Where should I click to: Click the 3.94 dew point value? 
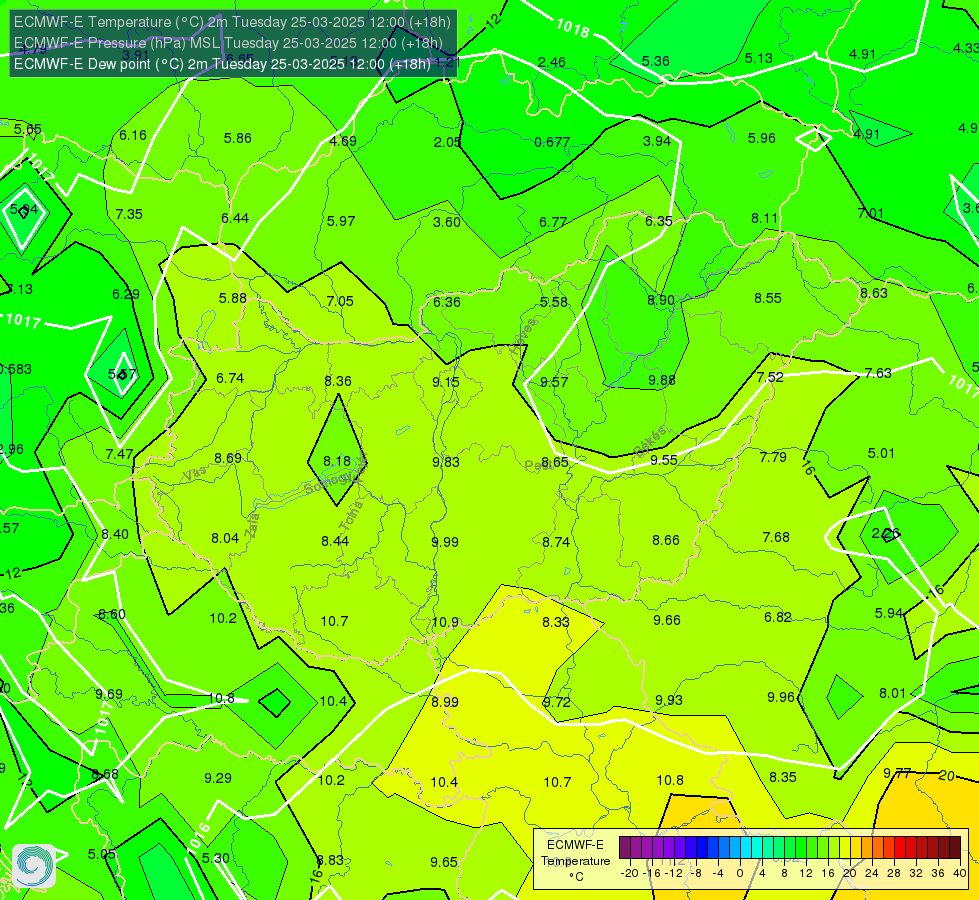click(x=657, y=141)
